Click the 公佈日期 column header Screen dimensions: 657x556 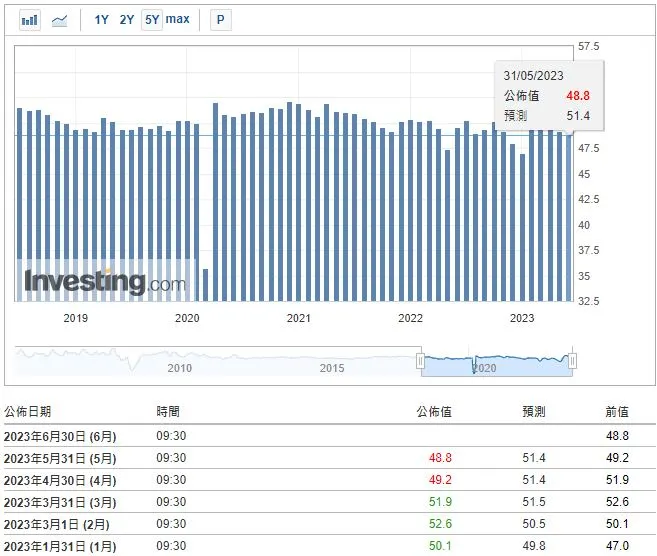tap(28, 411)
